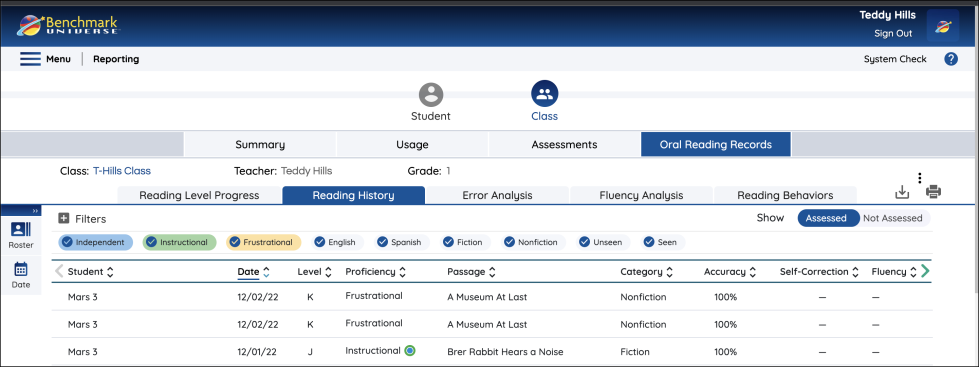This screenshot has height=367, width=979.
Task: Toggle the Seen filter chip
Action: pos(663,242)
